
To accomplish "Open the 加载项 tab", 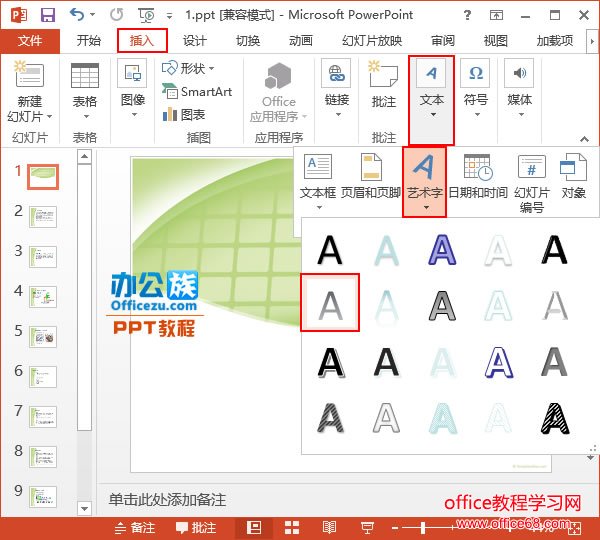I will 555,41.
